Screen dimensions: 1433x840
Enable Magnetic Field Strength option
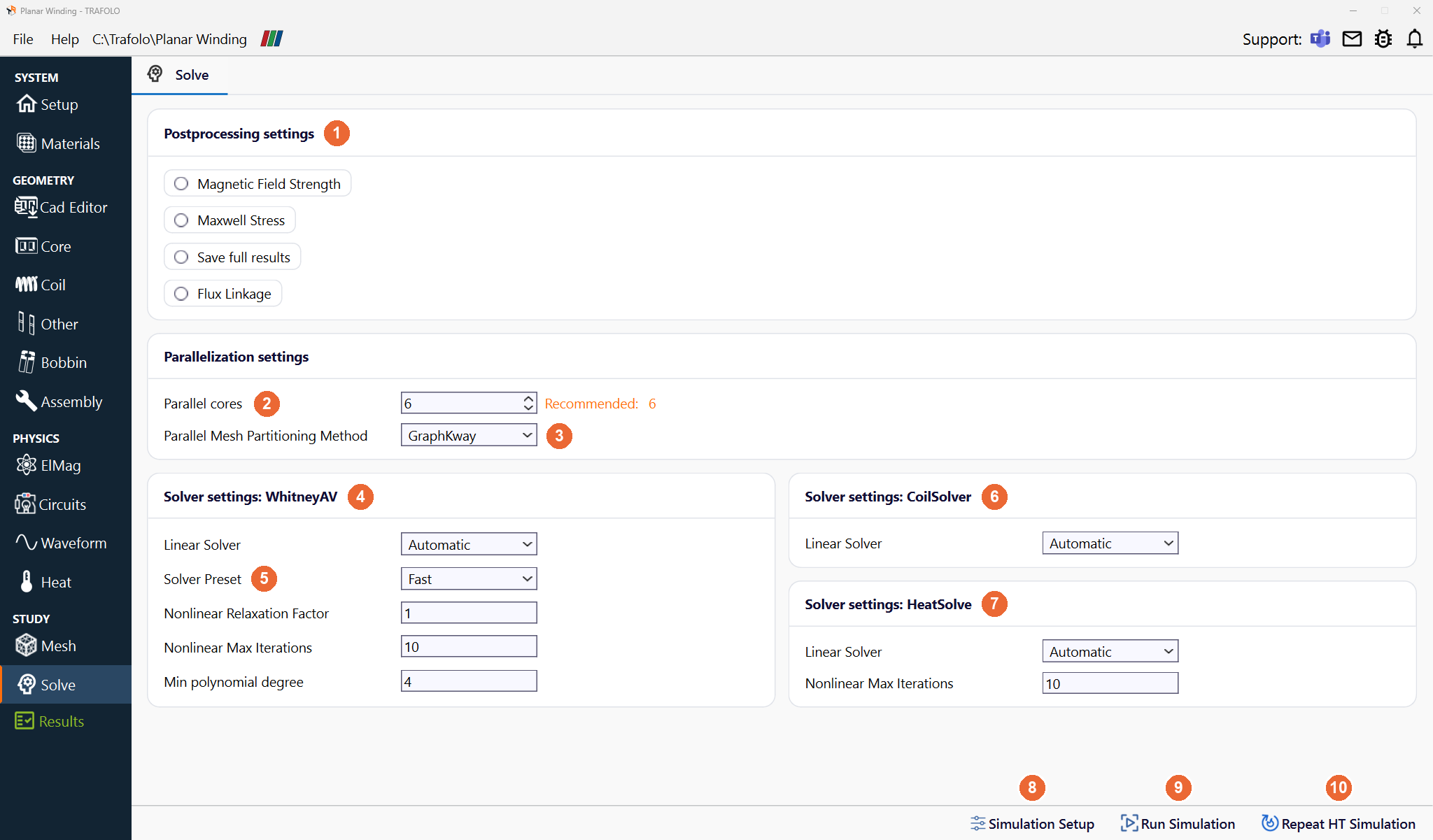click(x=257, y=183)
